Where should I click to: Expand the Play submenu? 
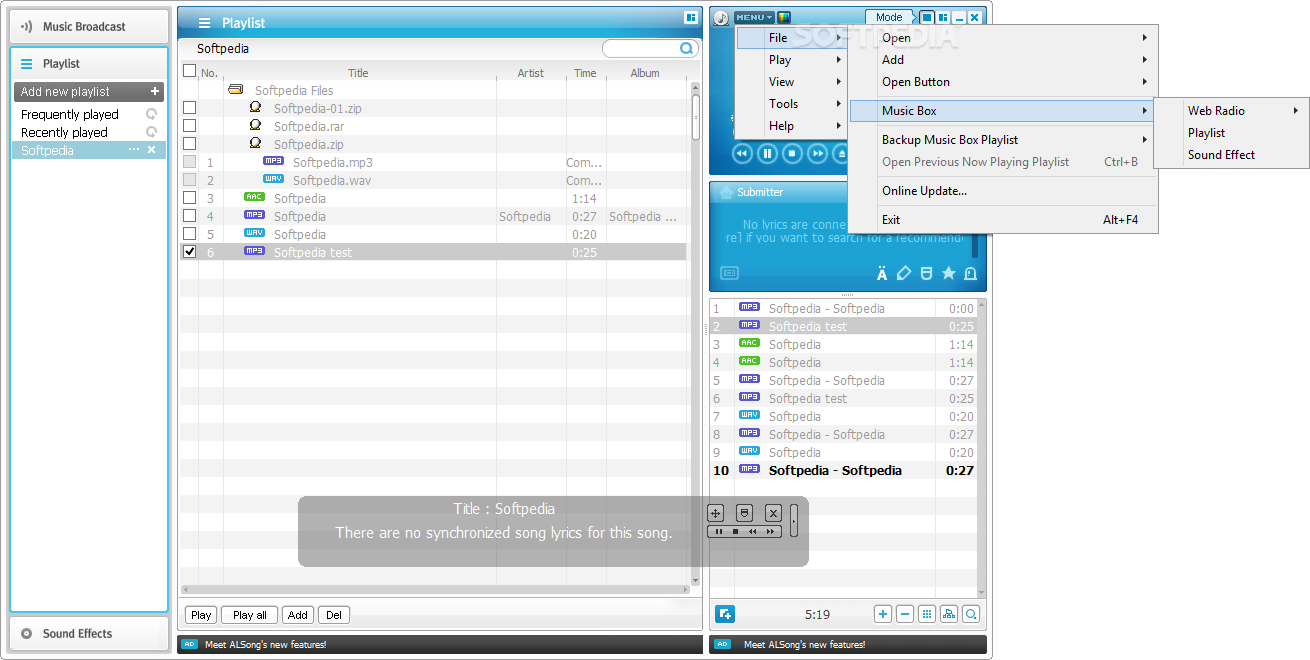click(x=792, y=60)
